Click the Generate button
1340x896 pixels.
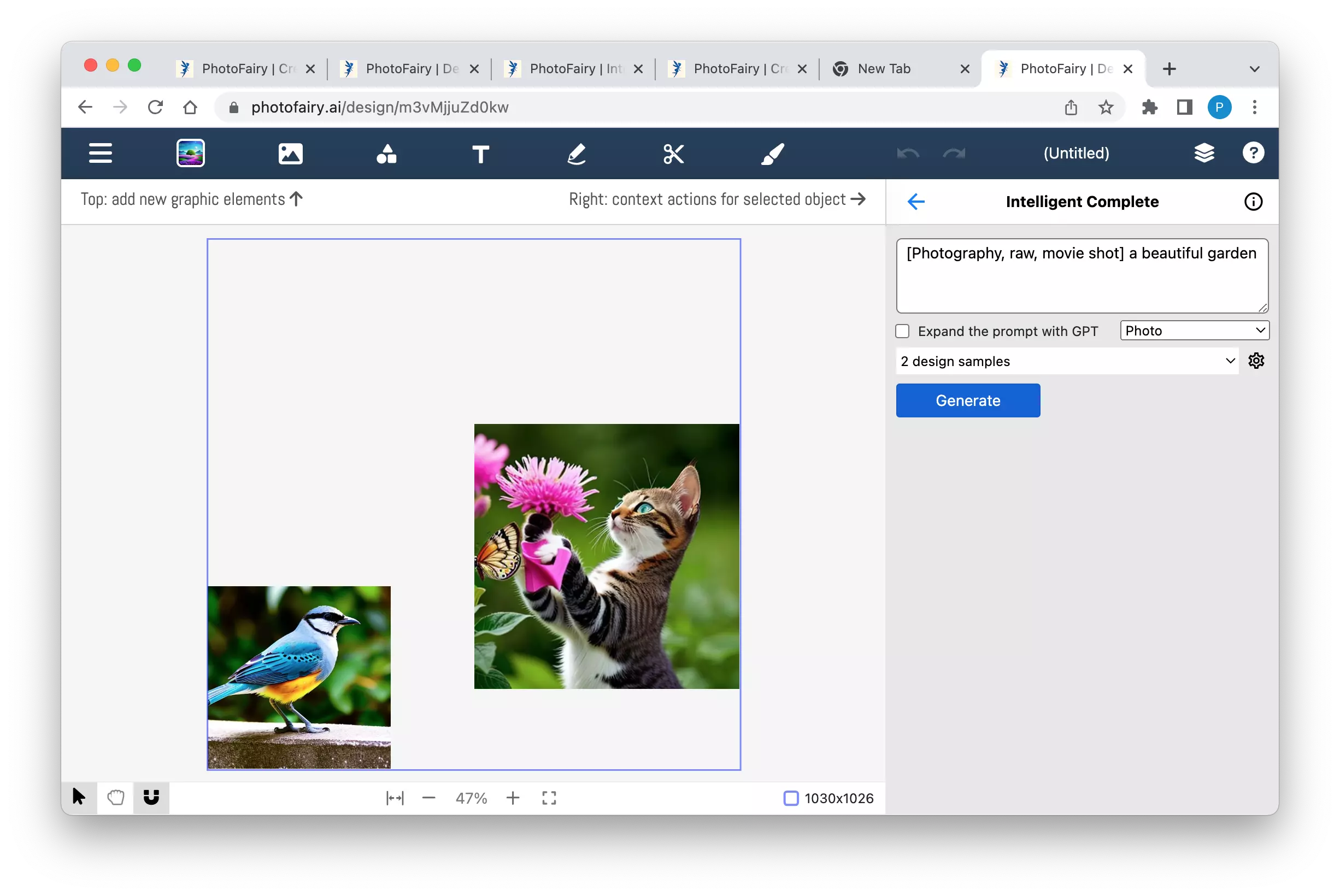967,400
